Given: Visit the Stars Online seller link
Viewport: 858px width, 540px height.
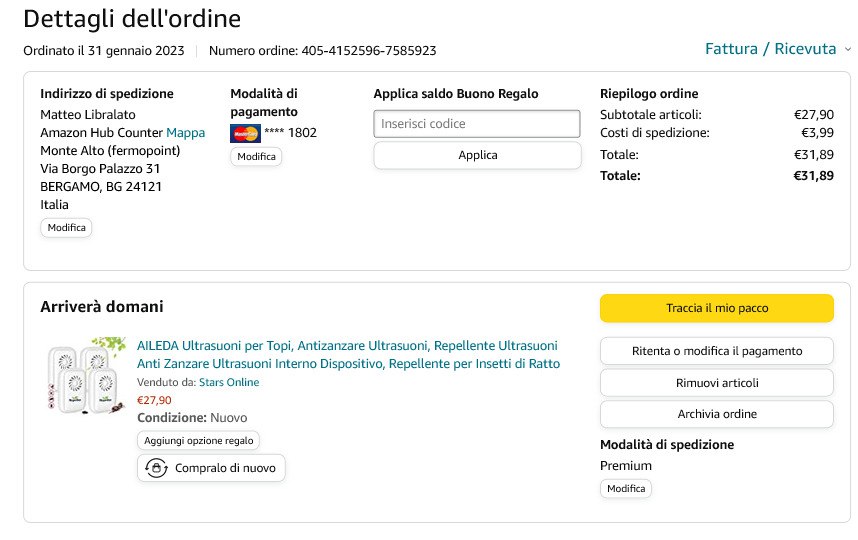Looking at the screenshot, I should [x=228, y=382].
